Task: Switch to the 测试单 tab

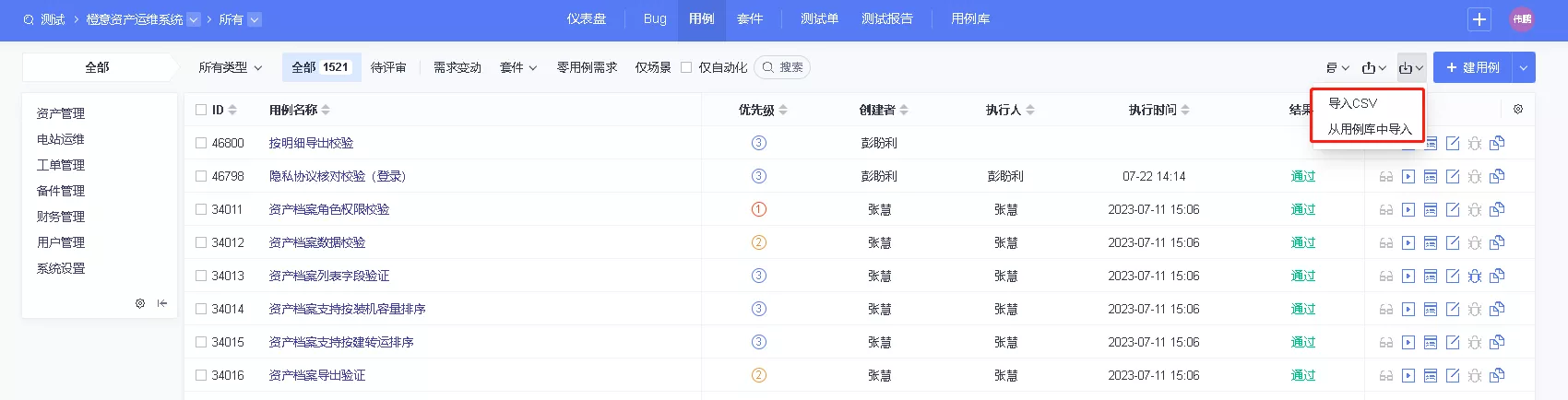Action: tap(819, 18)
